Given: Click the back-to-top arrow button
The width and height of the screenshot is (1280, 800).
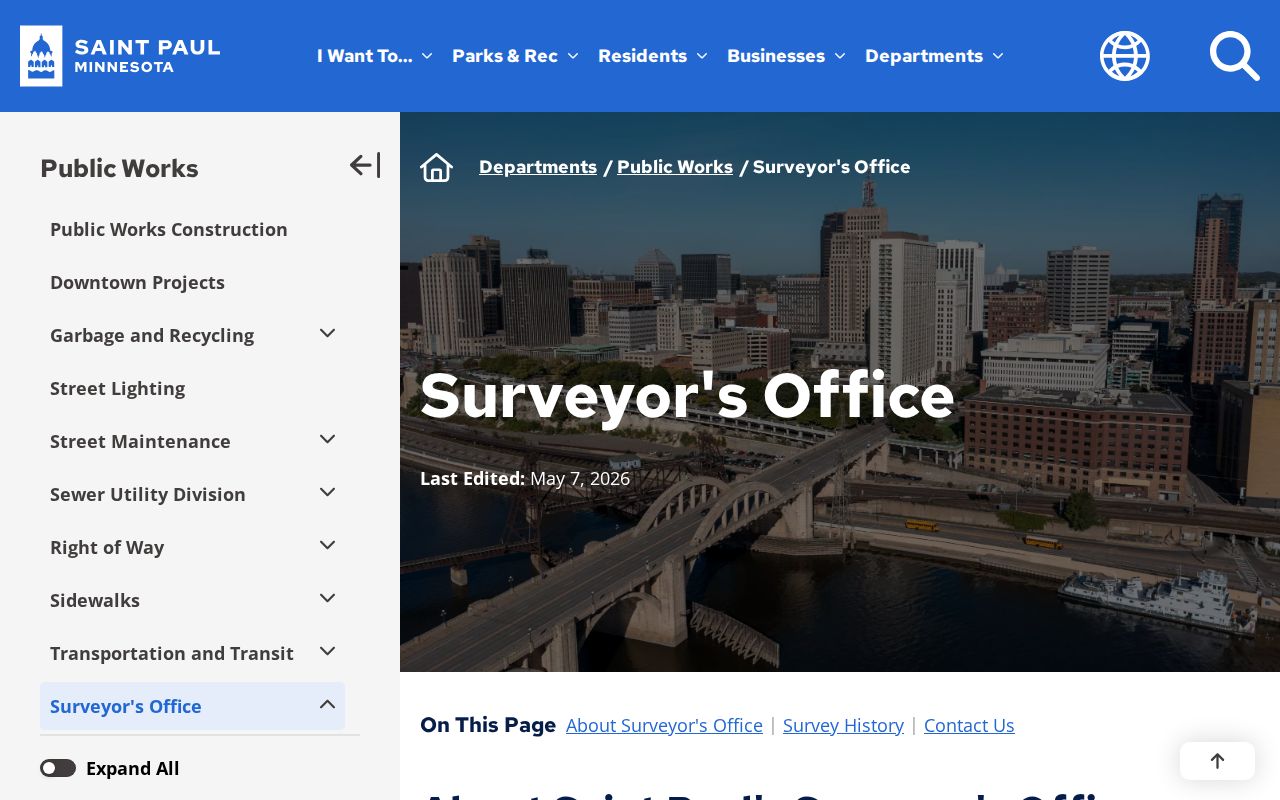Looking at the screenshot, I should [1217, 761].
